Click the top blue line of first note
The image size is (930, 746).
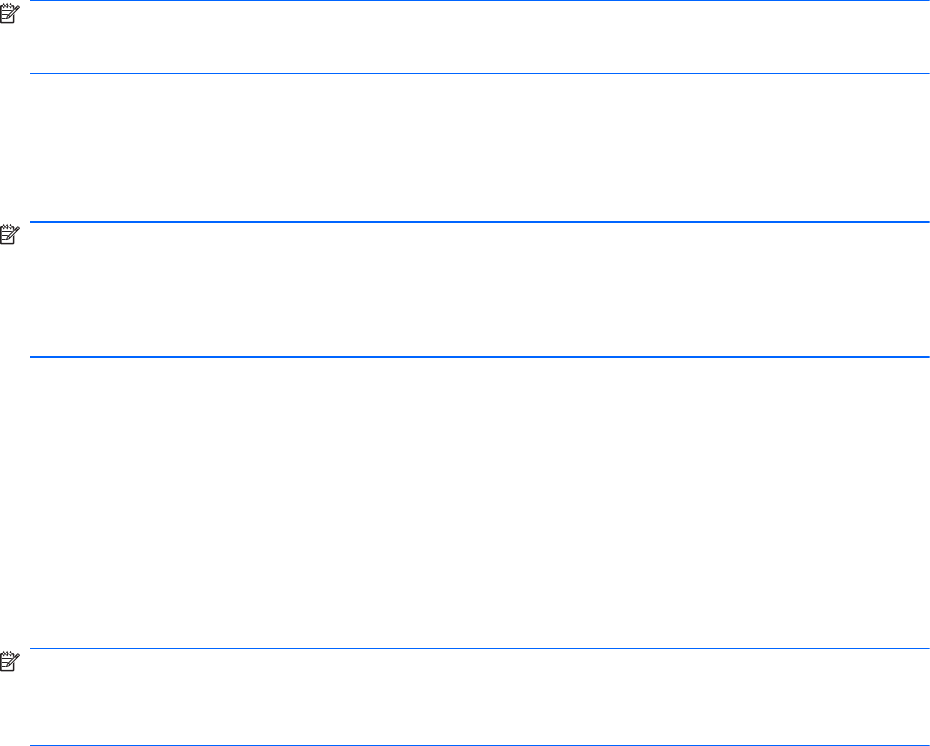[x=480, y=1]
